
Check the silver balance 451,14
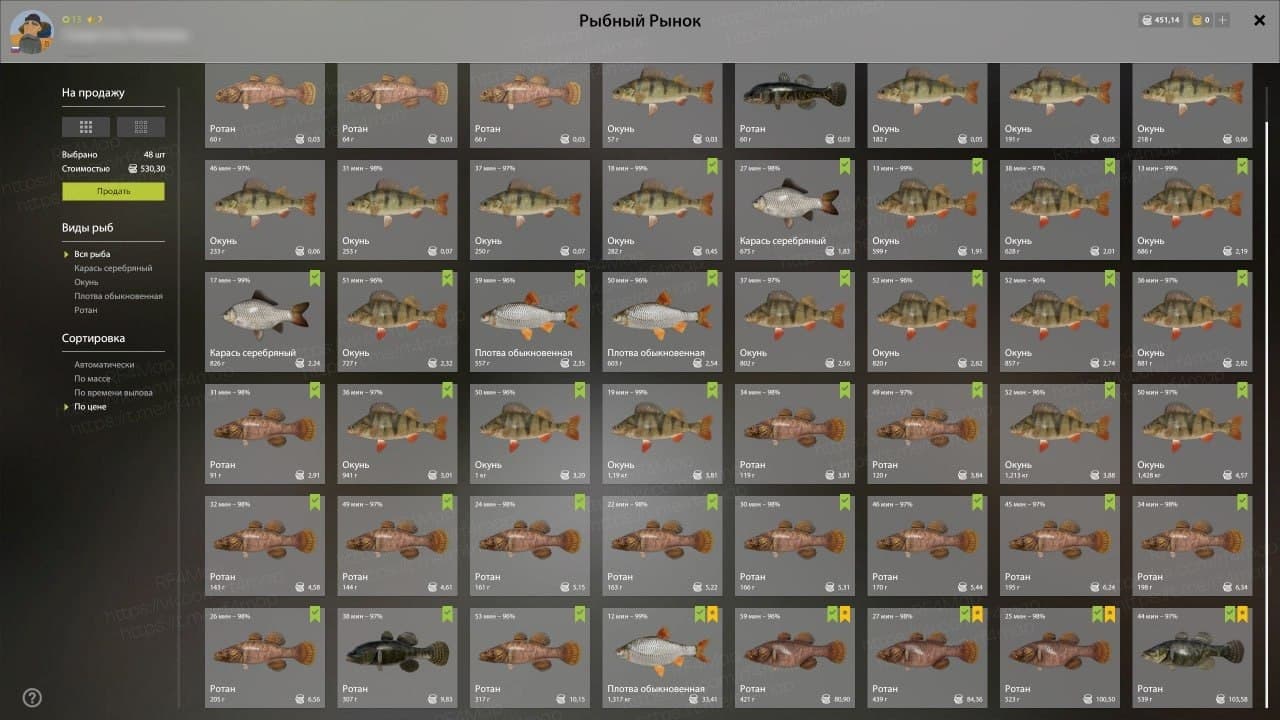[1160, 20]
